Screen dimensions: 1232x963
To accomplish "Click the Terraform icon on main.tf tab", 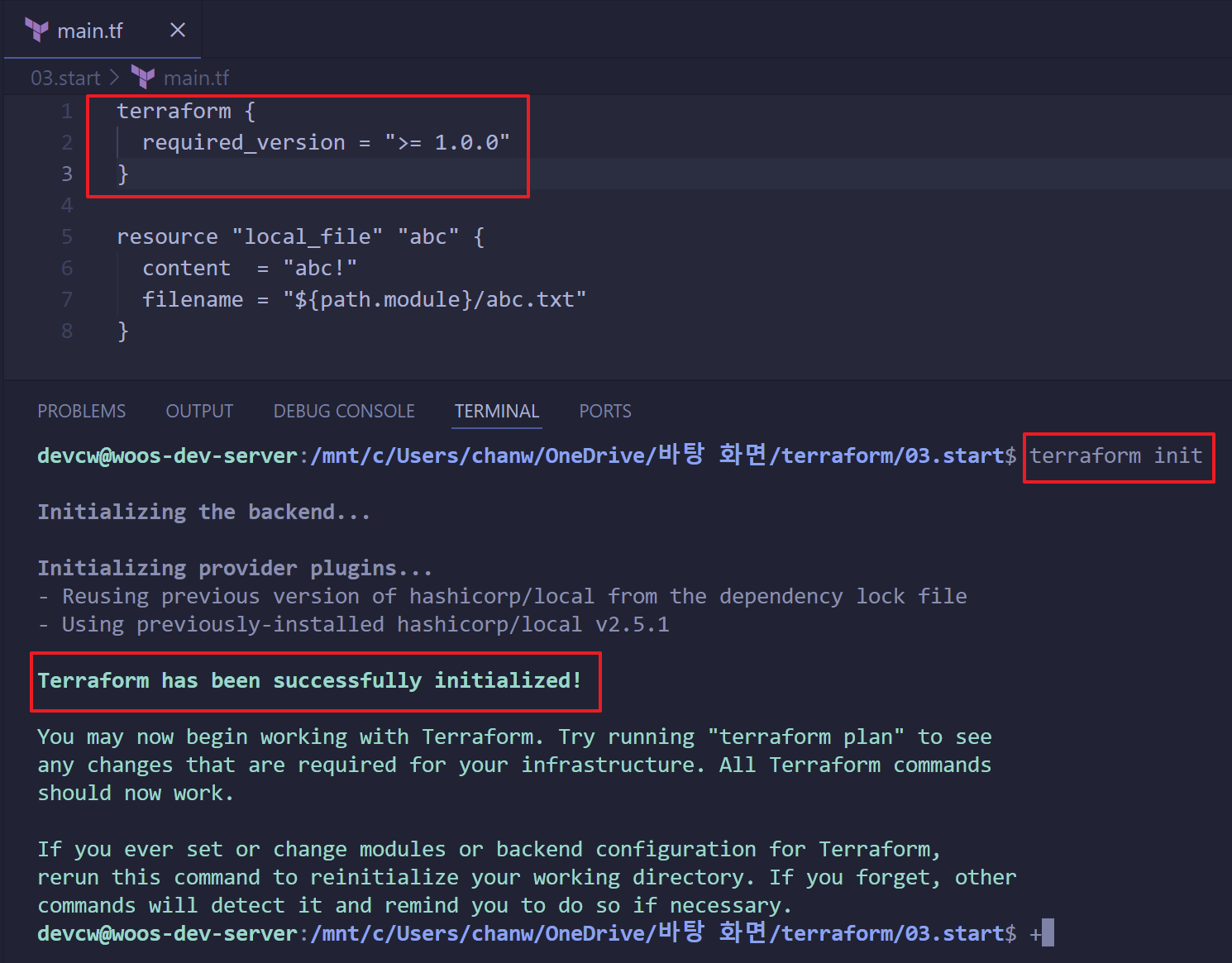I will pos(36,31).
